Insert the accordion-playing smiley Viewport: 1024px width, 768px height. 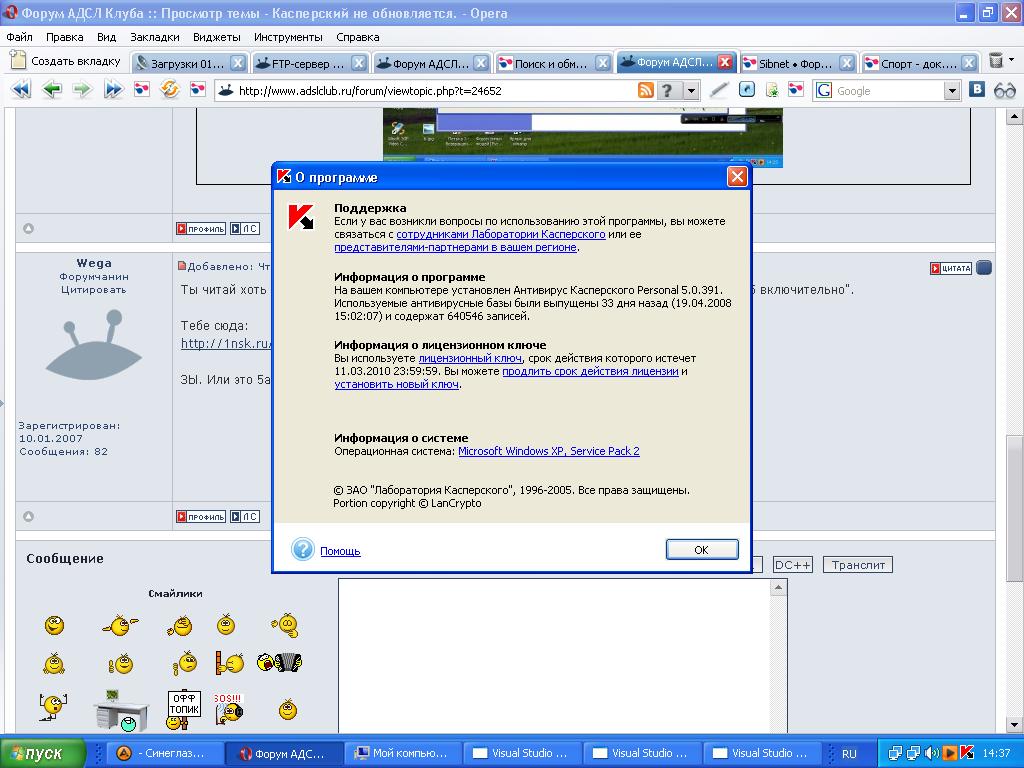click(279, 662)
